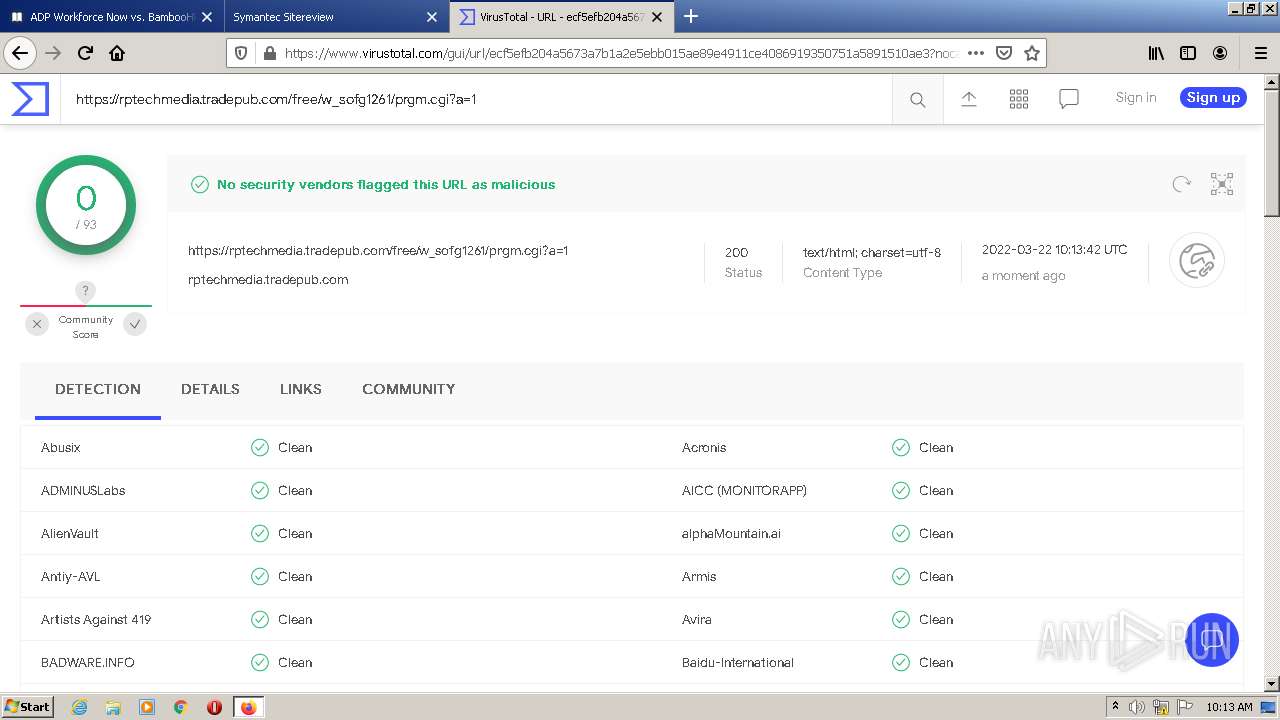Toggle the Firefox sidebar icon
Image resolution: width=1280 pixels, height=720 pixels.
pyautogui.click(x=1188, y=53)
